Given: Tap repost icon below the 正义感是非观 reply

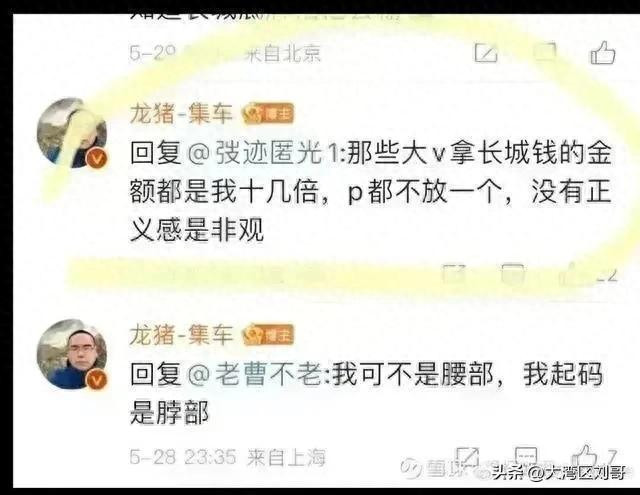Looking at the screenshot, I should 454,273.
